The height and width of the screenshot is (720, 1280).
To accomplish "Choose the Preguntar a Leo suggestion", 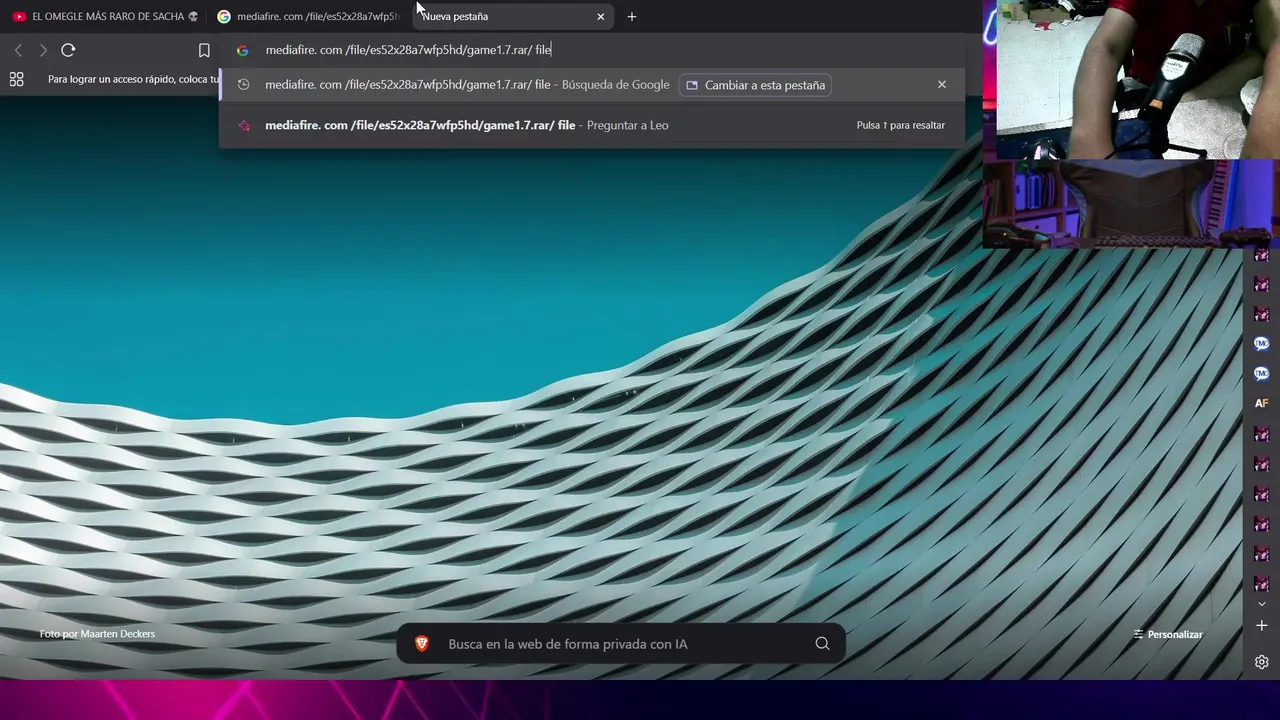I will point(592,125).
